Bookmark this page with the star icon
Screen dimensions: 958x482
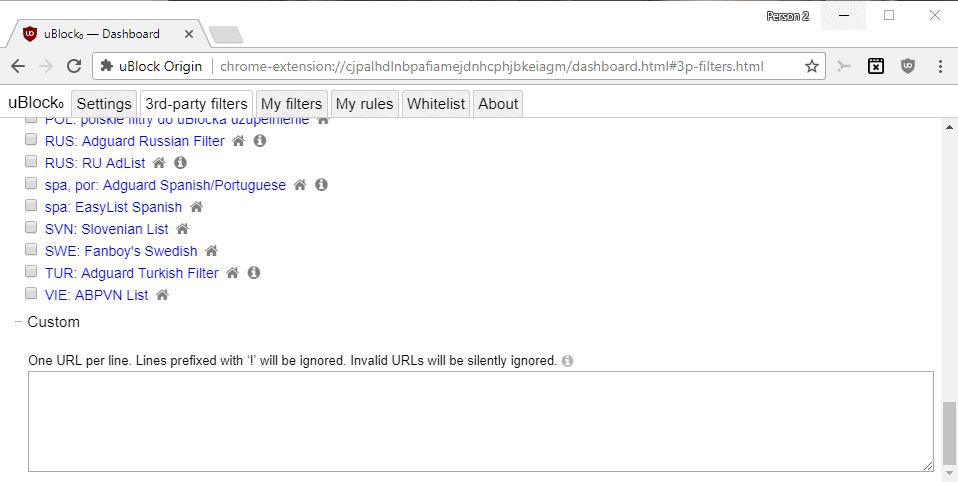click(x=811, y=67)
